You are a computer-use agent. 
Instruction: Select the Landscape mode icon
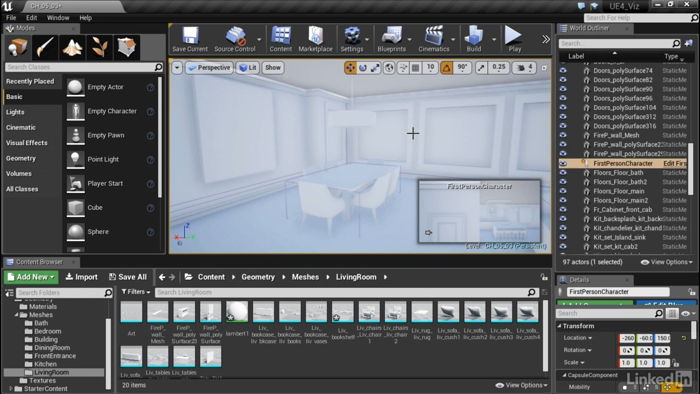[x=72, y=47]
